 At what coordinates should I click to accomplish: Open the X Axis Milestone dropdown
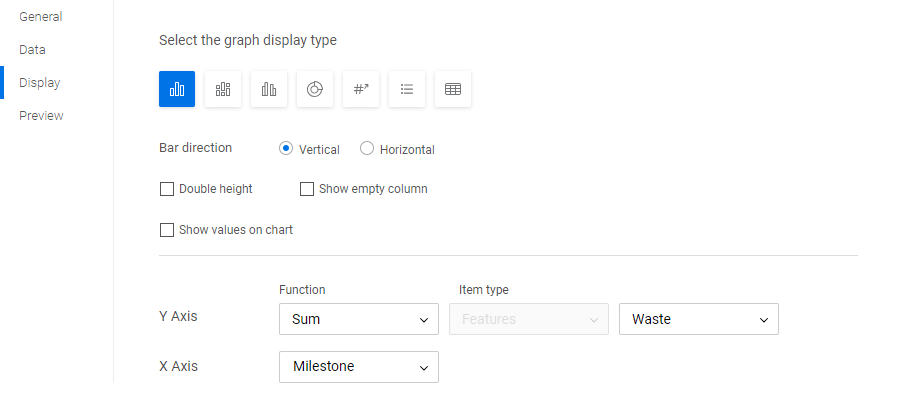(358, 366)
